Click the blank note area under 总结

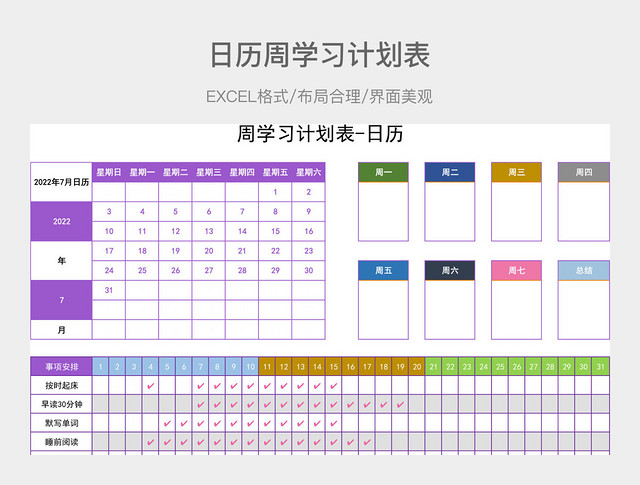[x=584, y=310]
